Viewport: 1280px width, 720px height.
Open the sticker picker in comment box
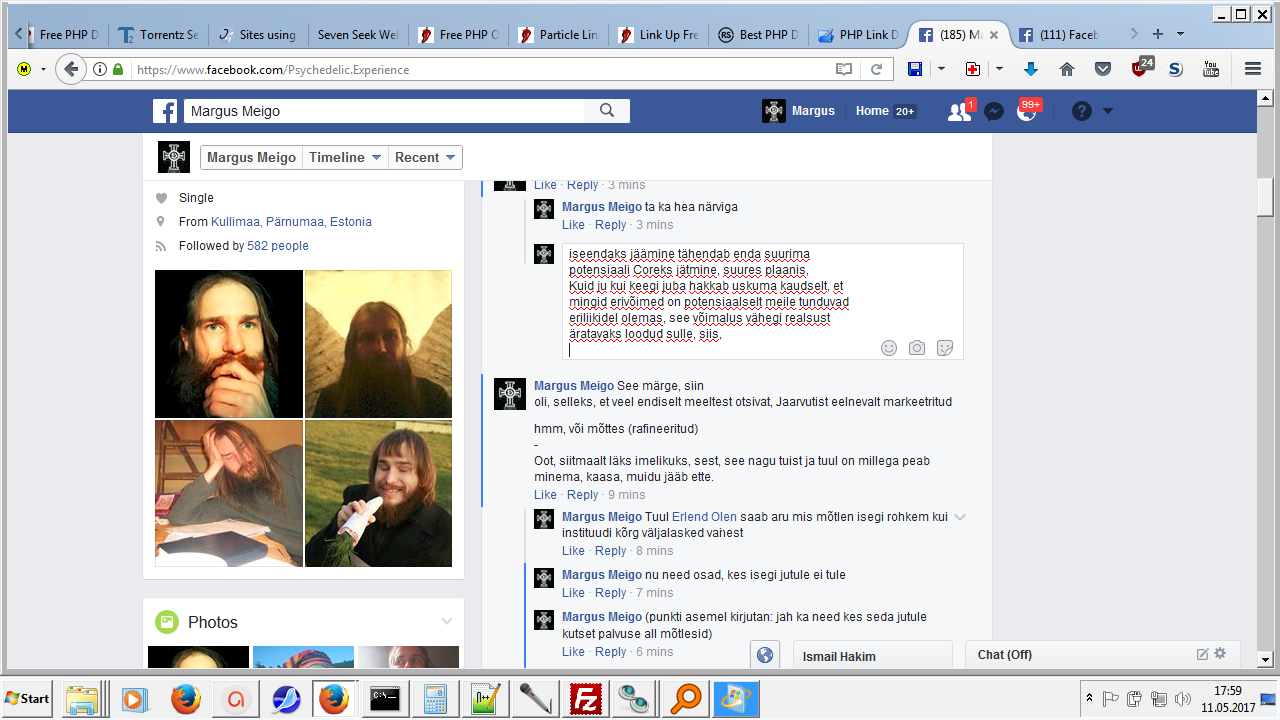pyautogui.click(x=944, y=348)
